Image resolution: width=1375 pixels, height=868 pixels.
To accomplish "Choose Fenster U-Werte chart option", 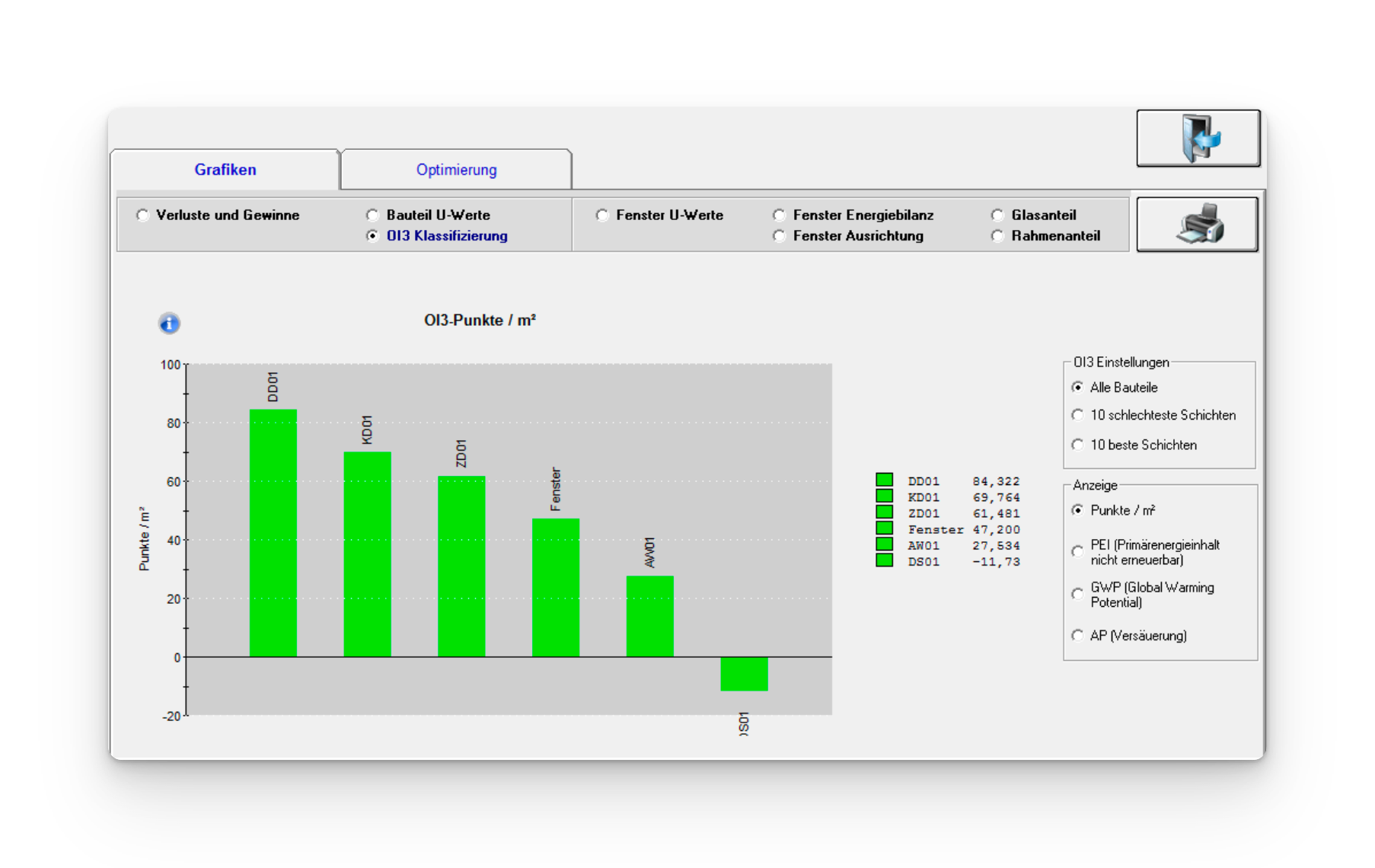I will 602,215.
